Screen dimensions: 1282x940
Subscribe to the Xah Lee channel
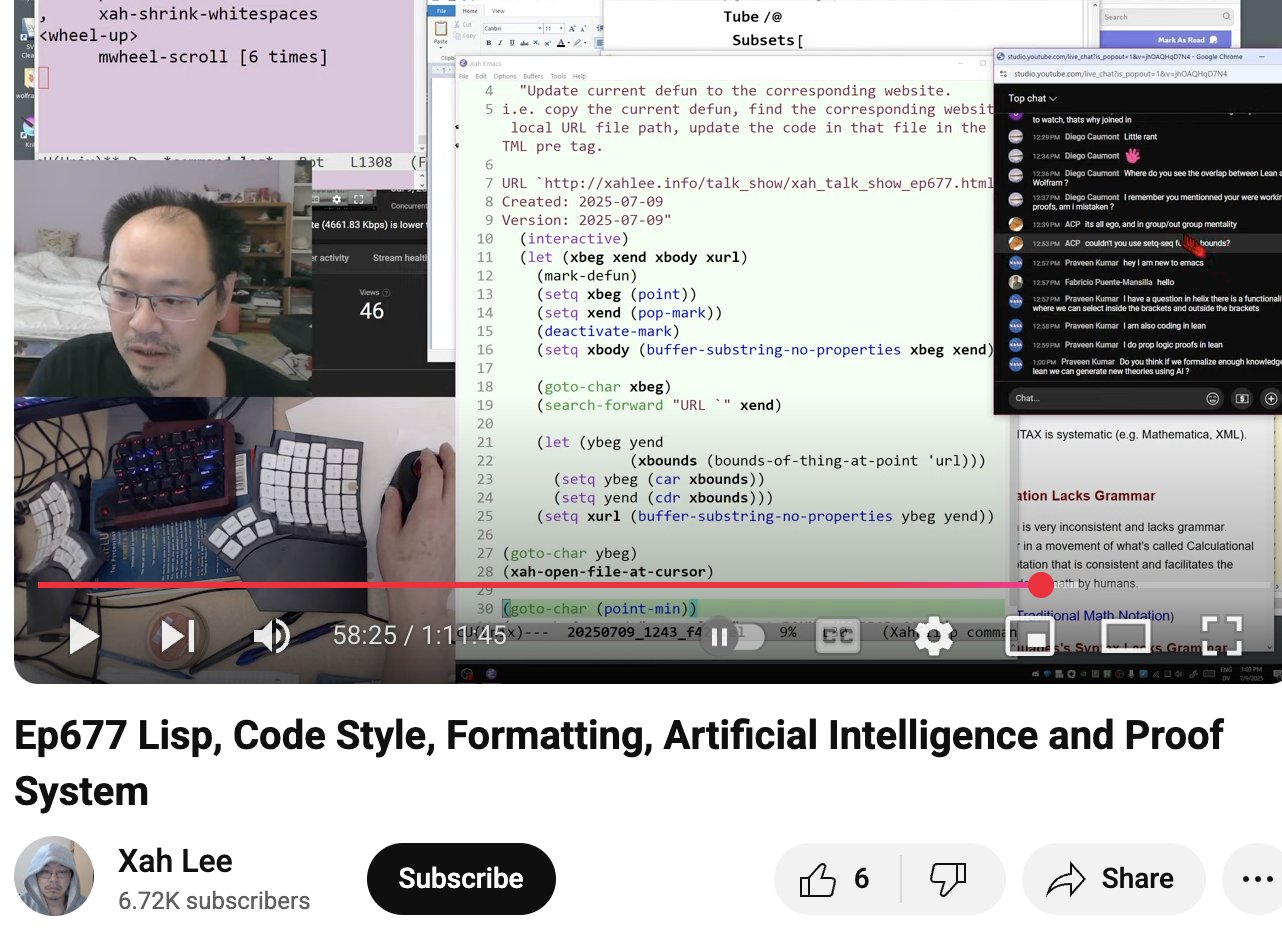(461, 878)
